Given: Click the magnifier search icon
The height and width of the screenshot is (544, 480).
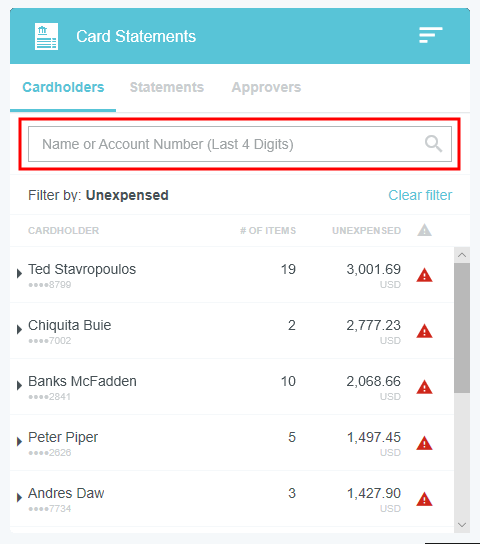Looking at the screenshot, I should [x=433, y=144].
